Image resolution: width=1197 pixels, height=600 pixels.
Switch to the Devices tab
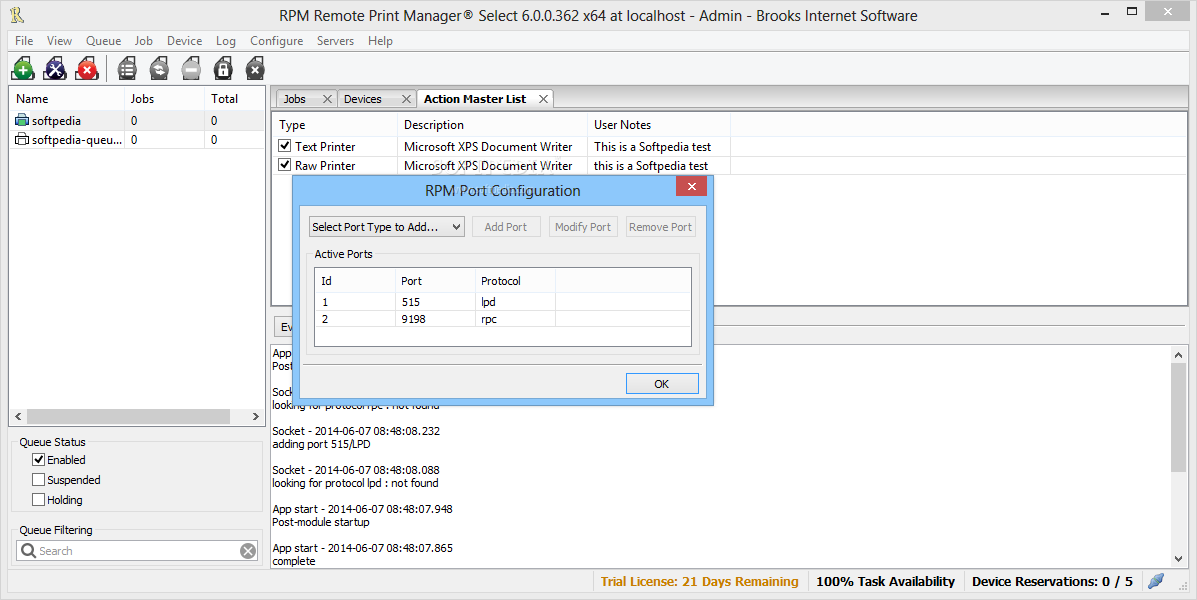click(363, 99)
